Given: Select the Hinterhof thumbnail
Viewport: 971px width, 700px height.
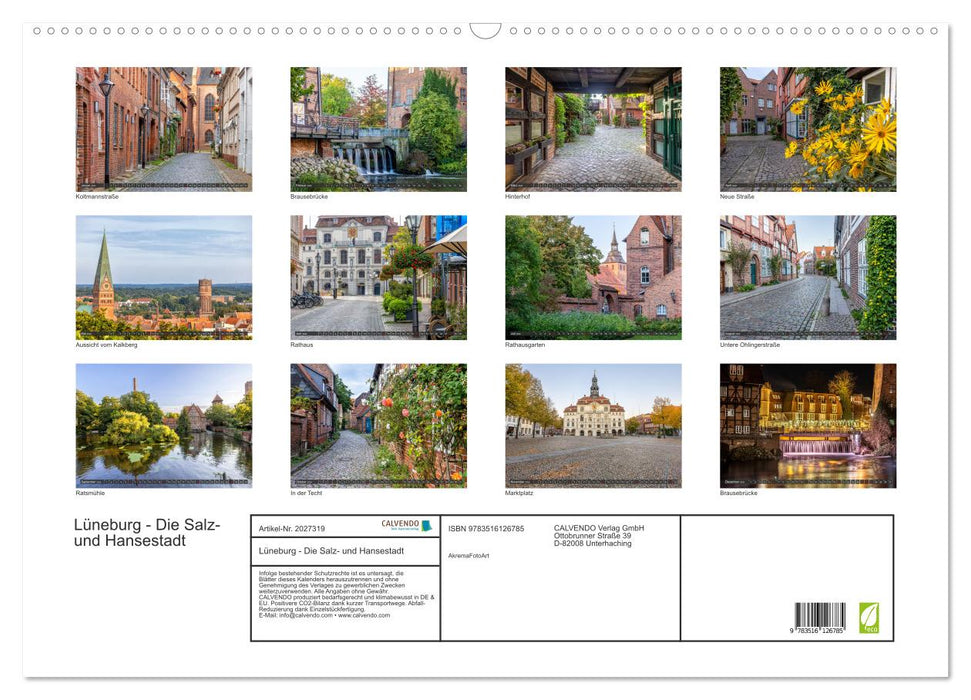Looking at the screenshot, I should (592, 128).
